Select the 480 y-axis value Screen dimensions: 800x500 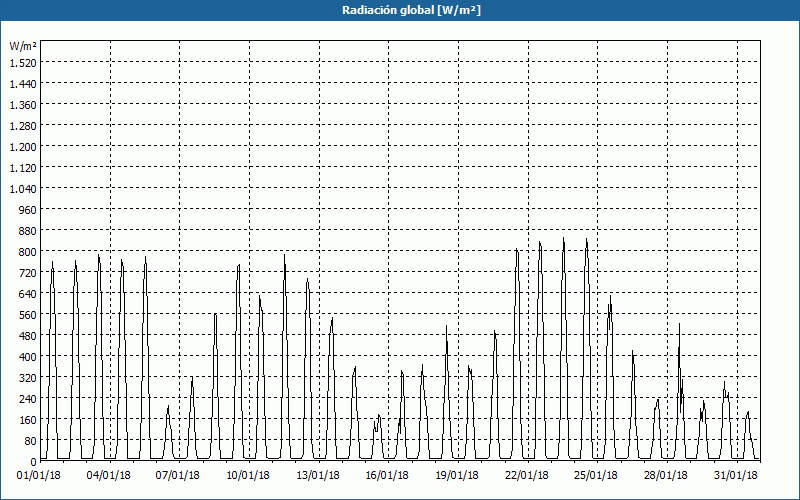[x=28, y=335]
